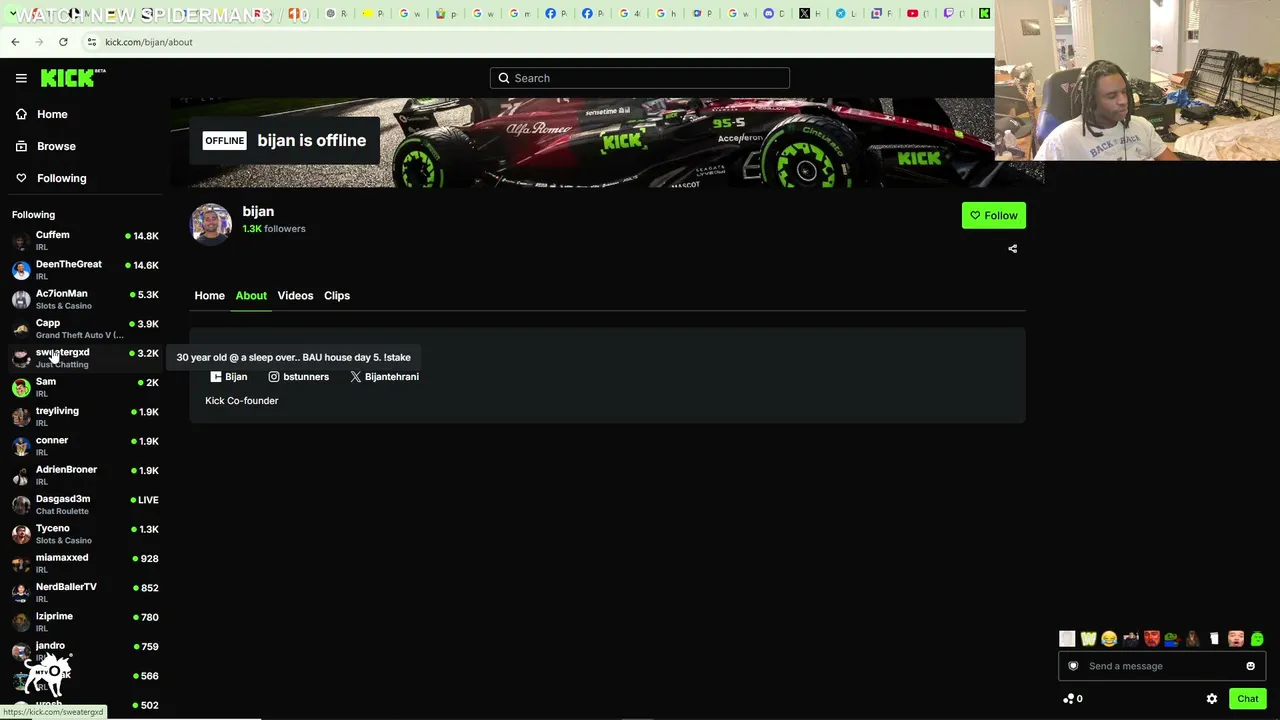1280x720 pixels.
Task: Switch to the channel Home tab
Action: [x=209, y=295]
